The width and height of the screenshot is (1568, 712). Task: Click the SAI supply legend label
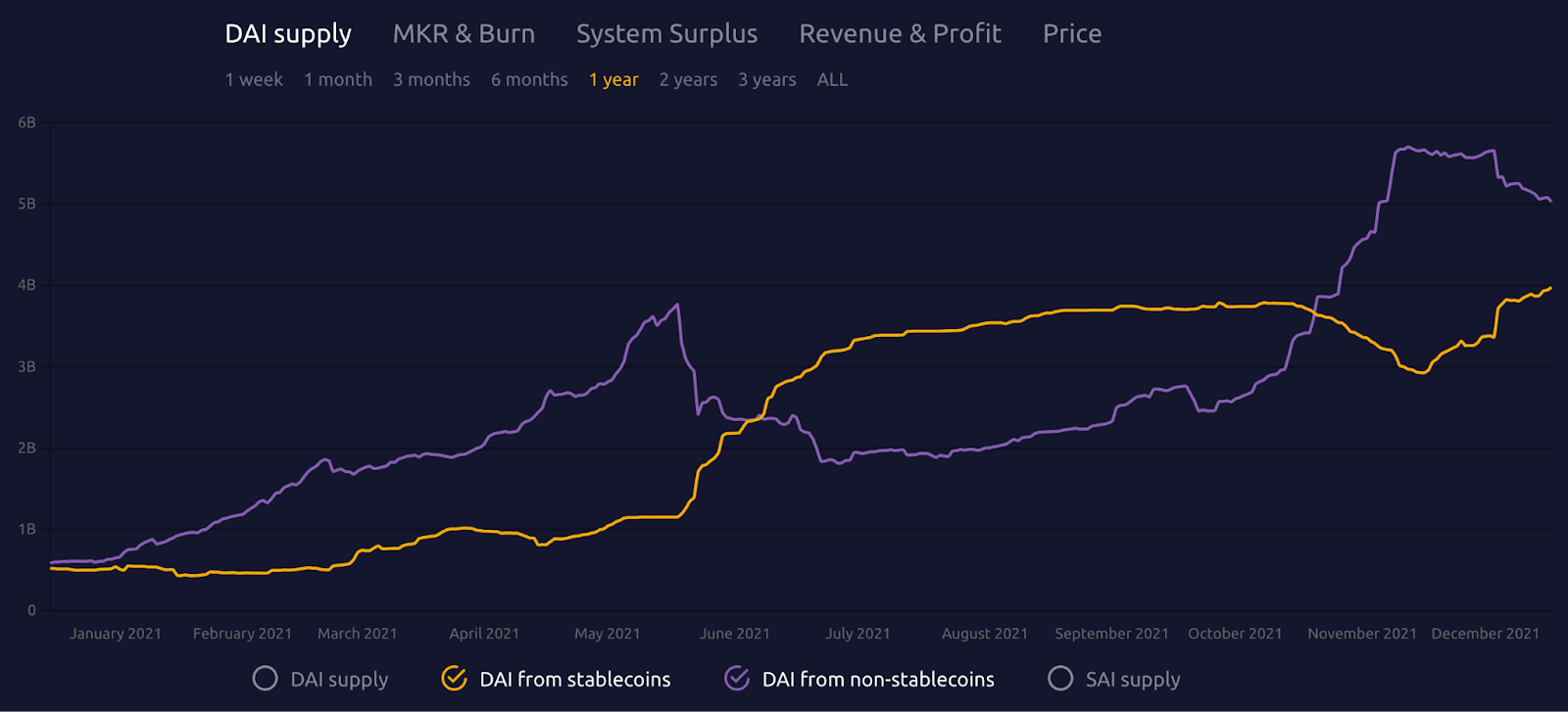tap(1133, 680)
